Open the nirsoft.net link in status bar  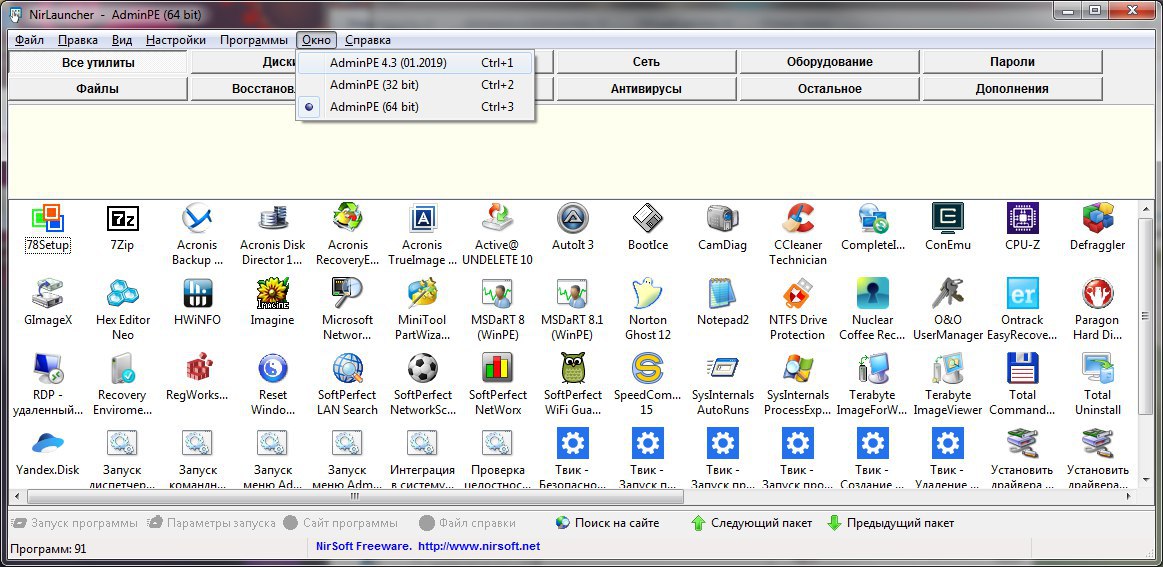[x=479, y=546]
